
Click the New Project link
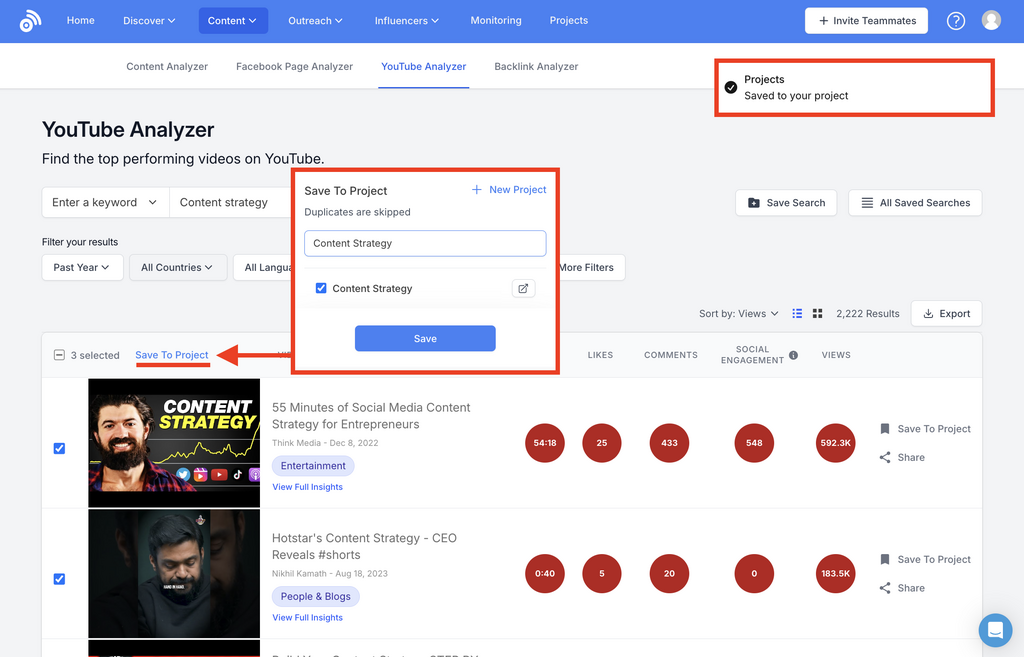[x=509, y=190]
